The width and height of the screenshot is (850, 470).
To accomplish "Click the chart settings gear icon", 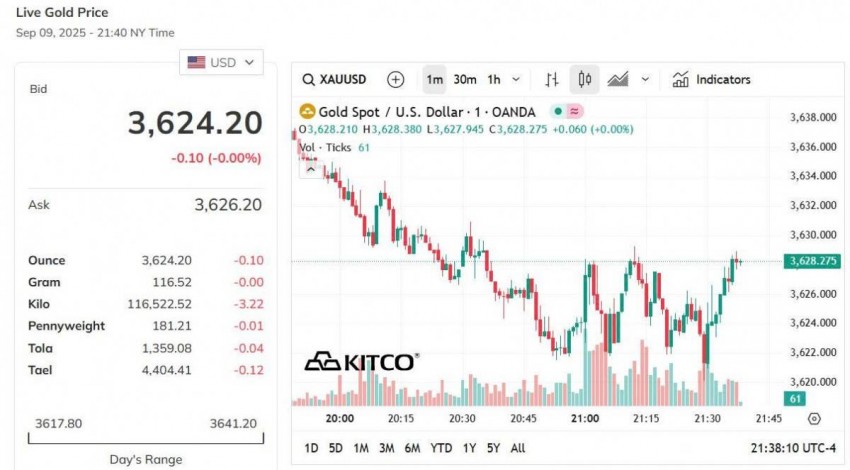I will 814,419.
